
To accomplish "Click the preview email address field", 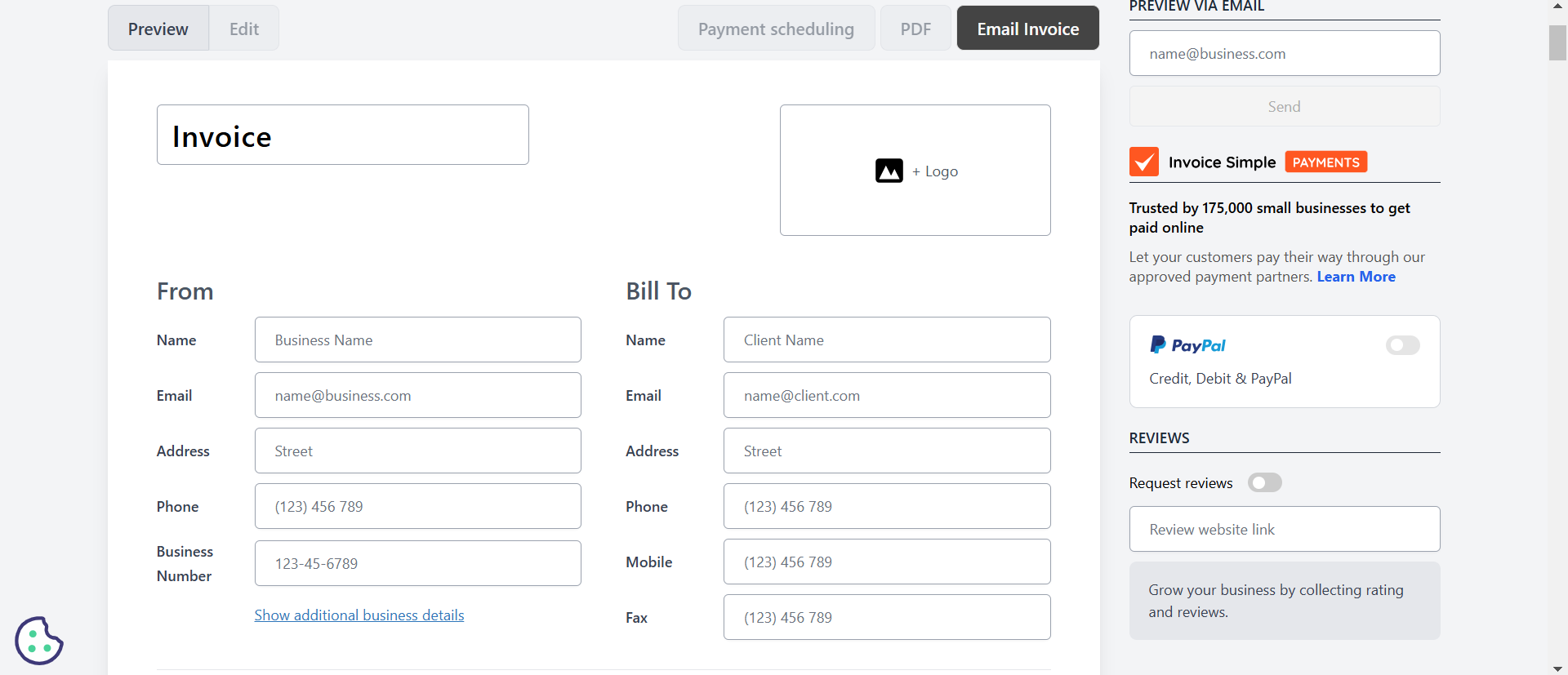I will [1285, 53].
